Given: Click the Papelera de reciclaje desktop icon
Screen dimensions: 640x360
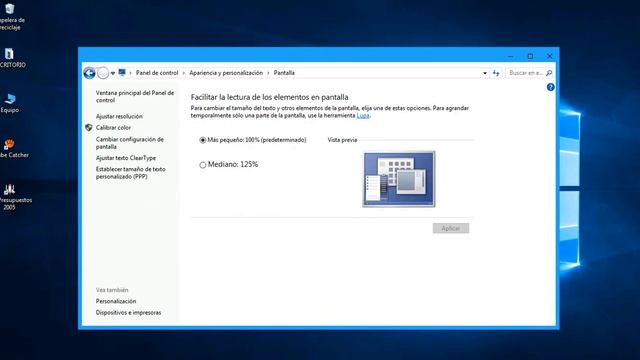Looking at the screenshot, I should coord(10,16).
